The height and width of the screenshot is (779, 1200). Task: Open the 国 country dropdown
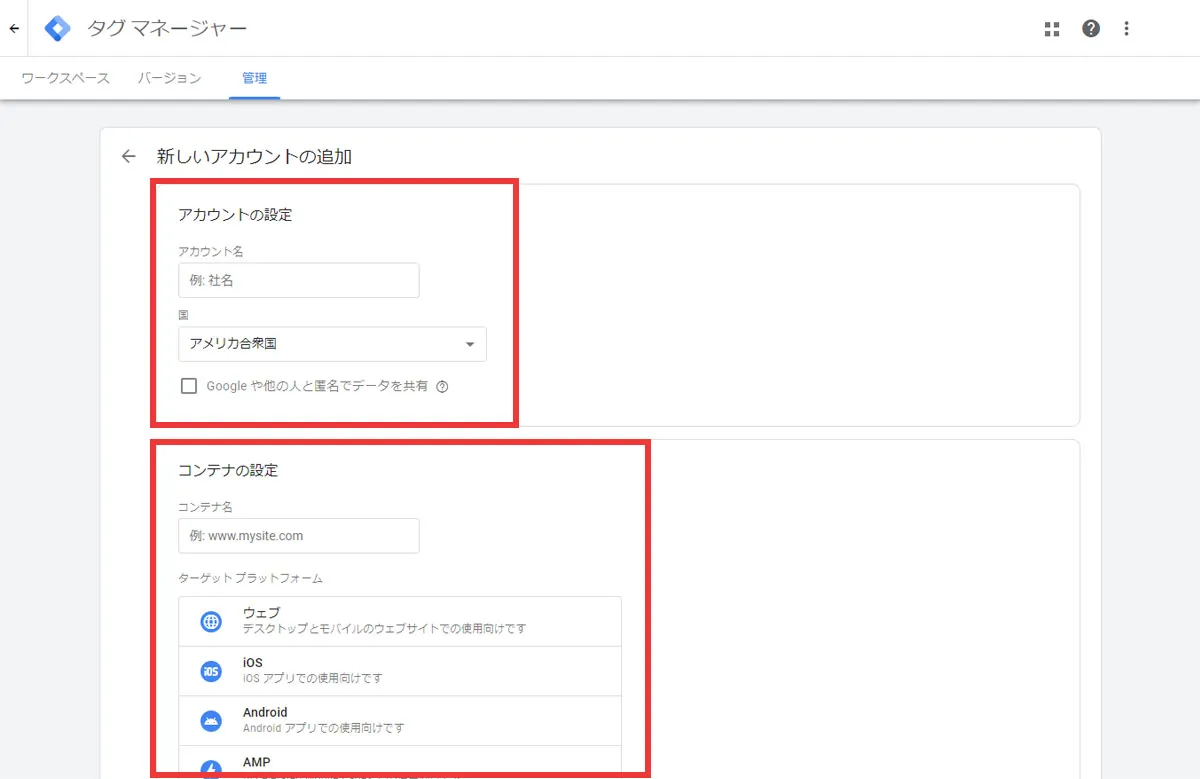[x=332, y=344]
